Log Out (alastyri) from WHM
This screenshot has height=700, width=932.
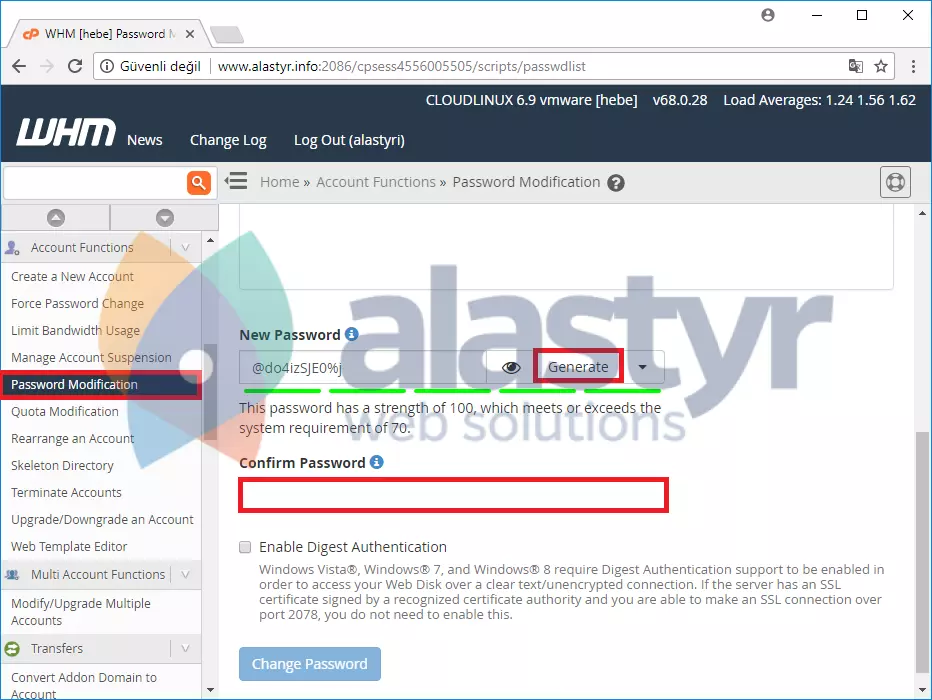click(x=350, y=140)
